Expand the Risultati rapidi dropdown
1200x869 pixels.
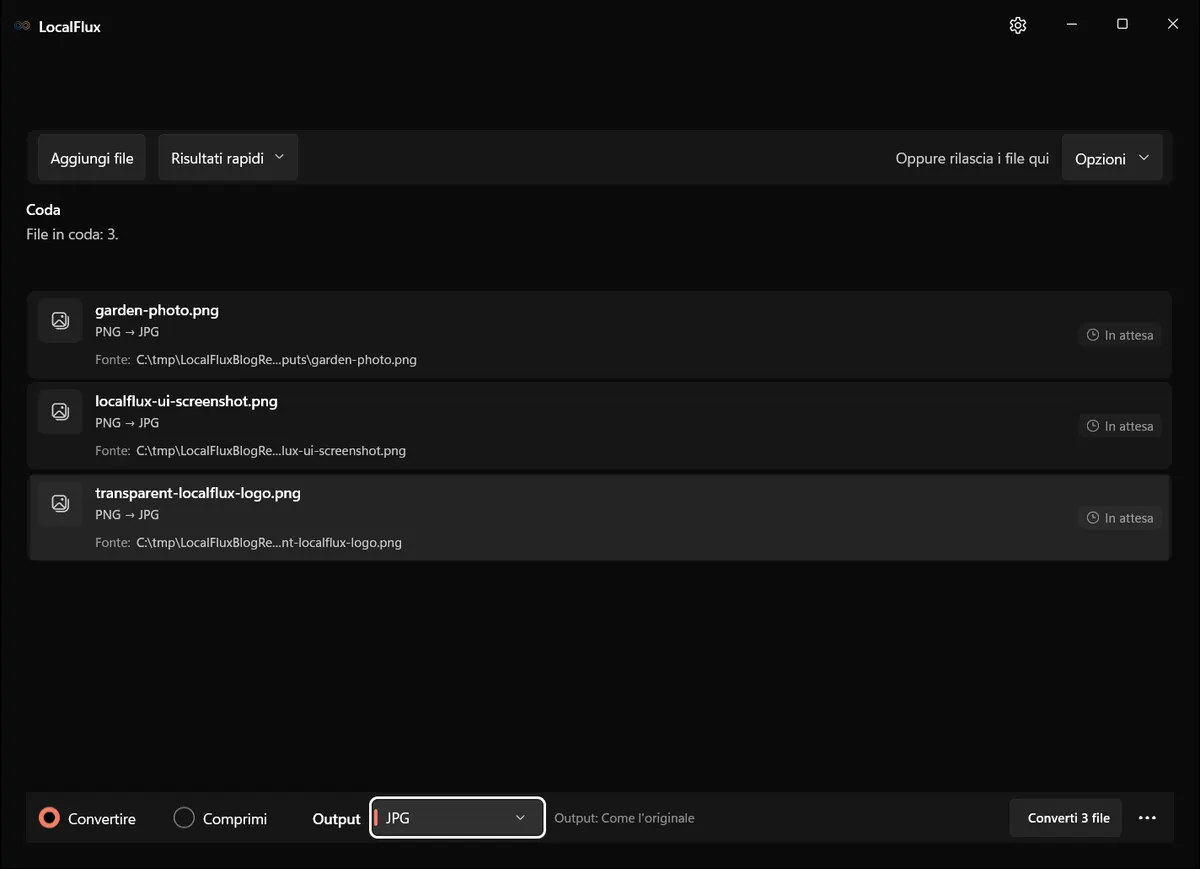(x=228, y=158)
